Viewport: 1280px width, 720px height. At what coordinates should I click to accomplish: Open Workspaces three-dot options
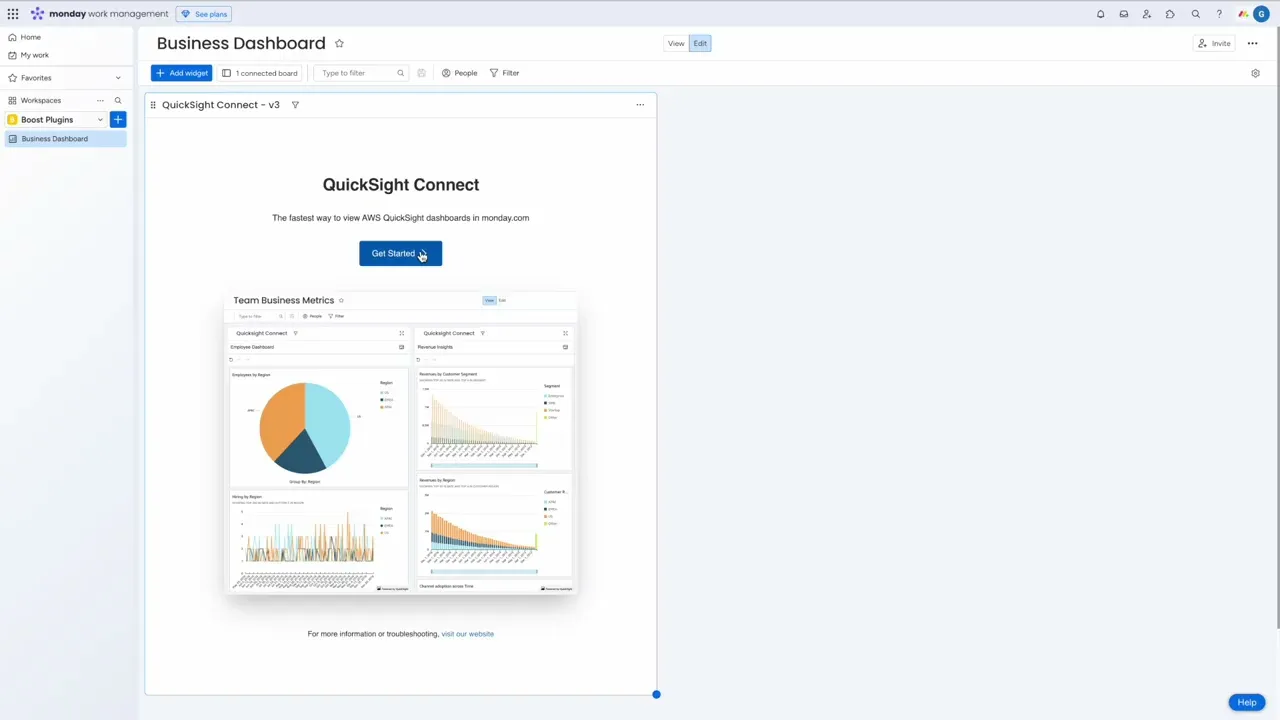[x=100, y=100]
